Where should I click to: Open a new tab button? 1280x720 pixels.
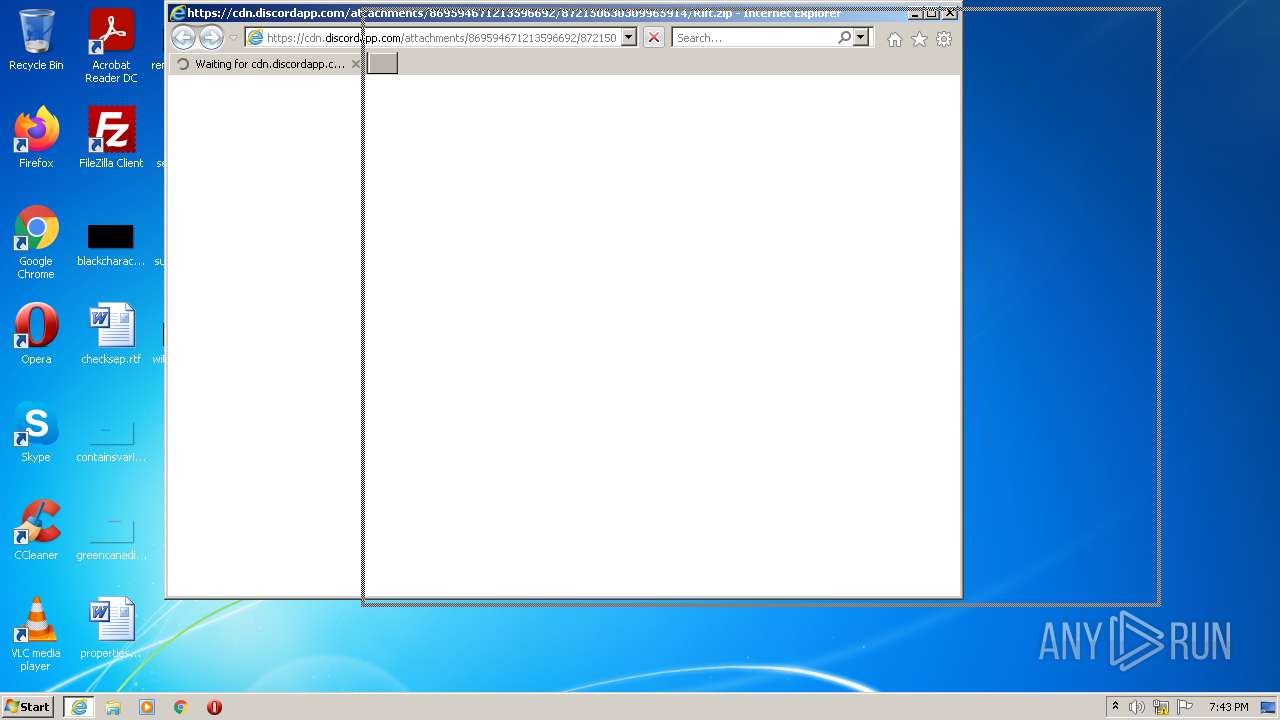[x=383, y=64]
